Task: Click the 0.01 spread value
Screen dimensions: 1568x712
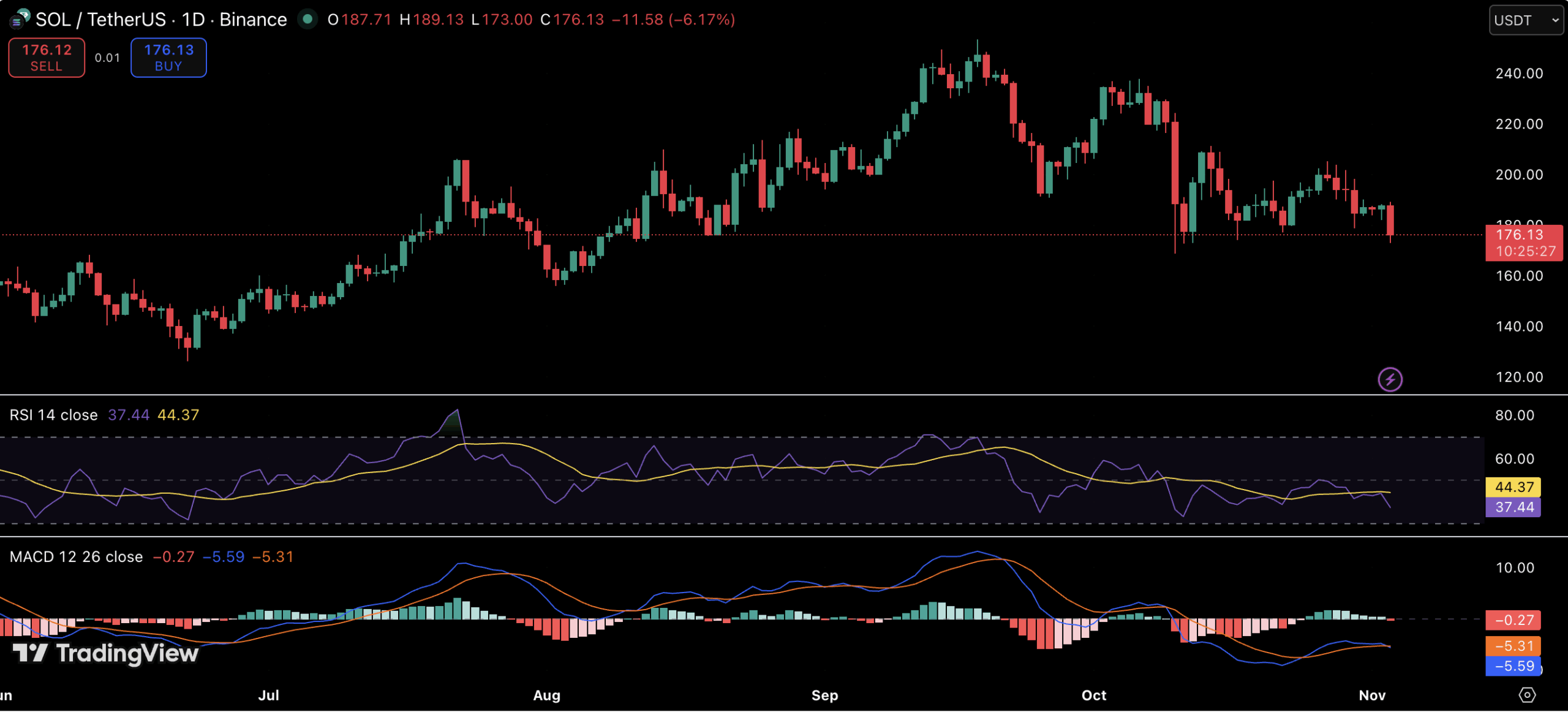Action: (x=107, y=58)
